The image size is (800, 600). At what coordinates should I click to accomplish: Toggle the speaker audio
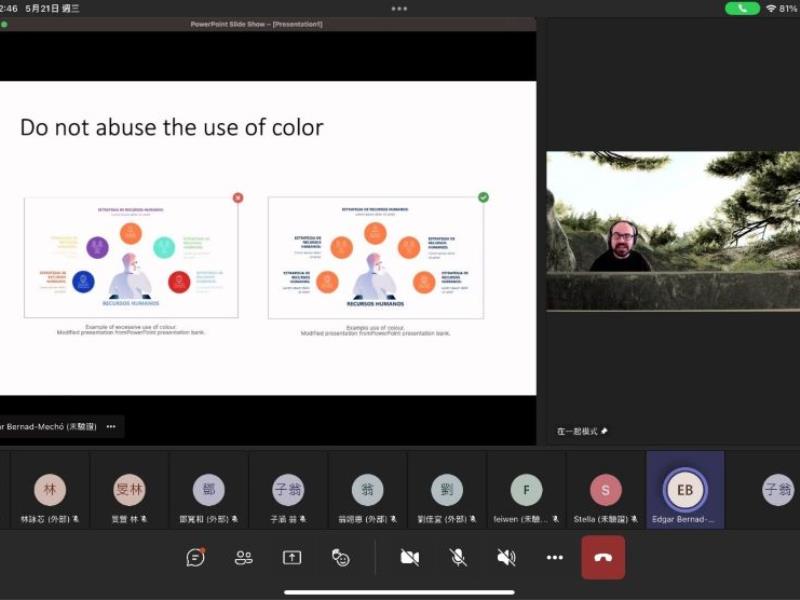click(x=507, y=558)
